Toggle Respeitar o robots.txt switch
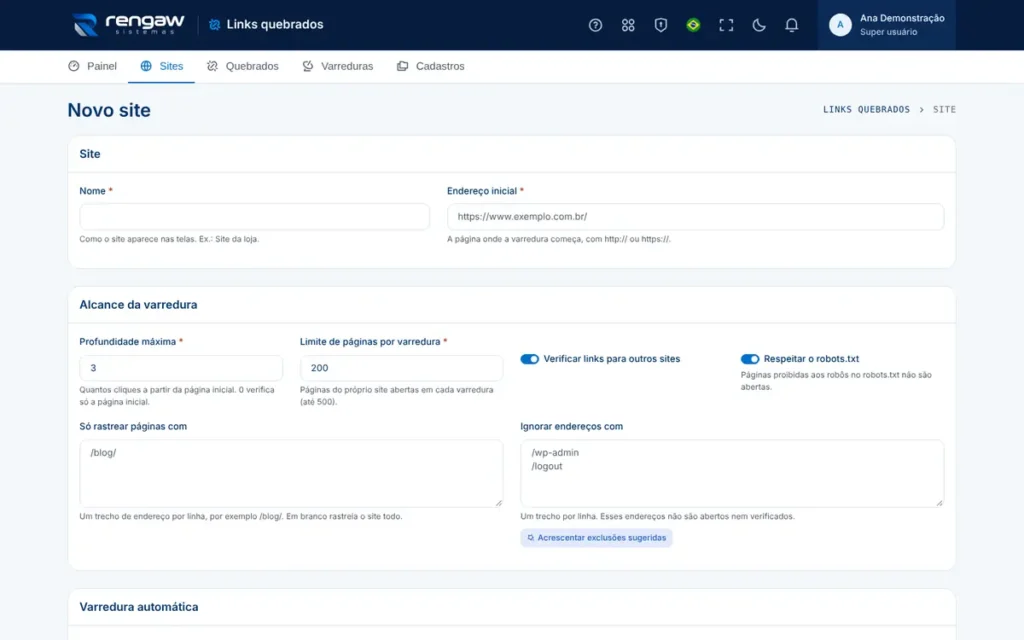This screenshot has width=1024, height=640. 750,359
